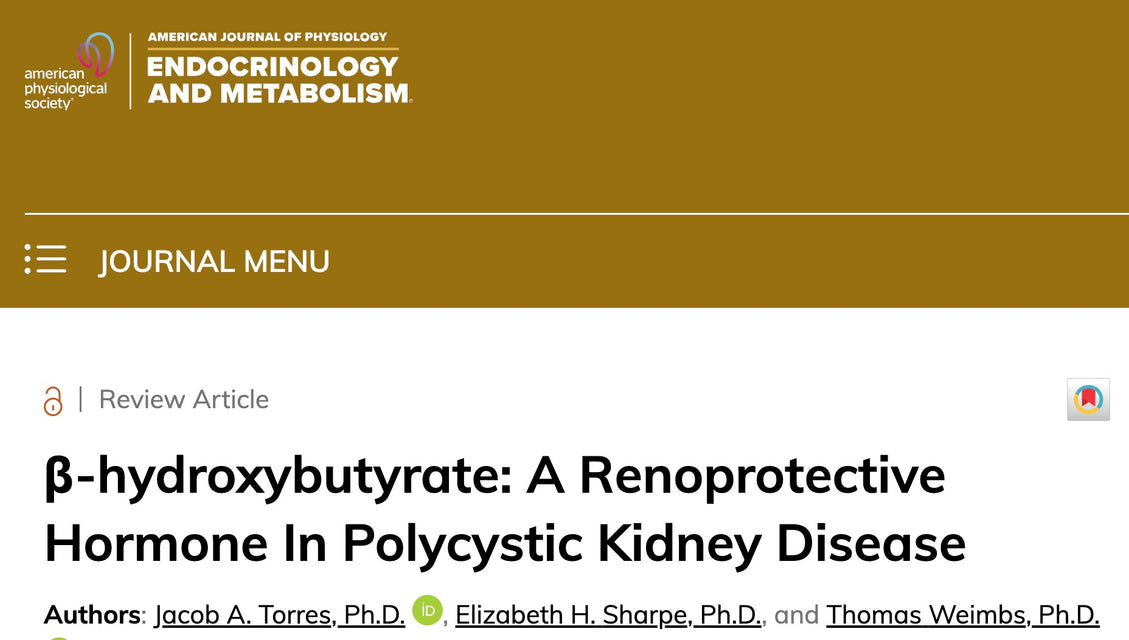Click the American Physiological Society logo
This screenshot has width=1129, height=640.
(x=69, y=71)
